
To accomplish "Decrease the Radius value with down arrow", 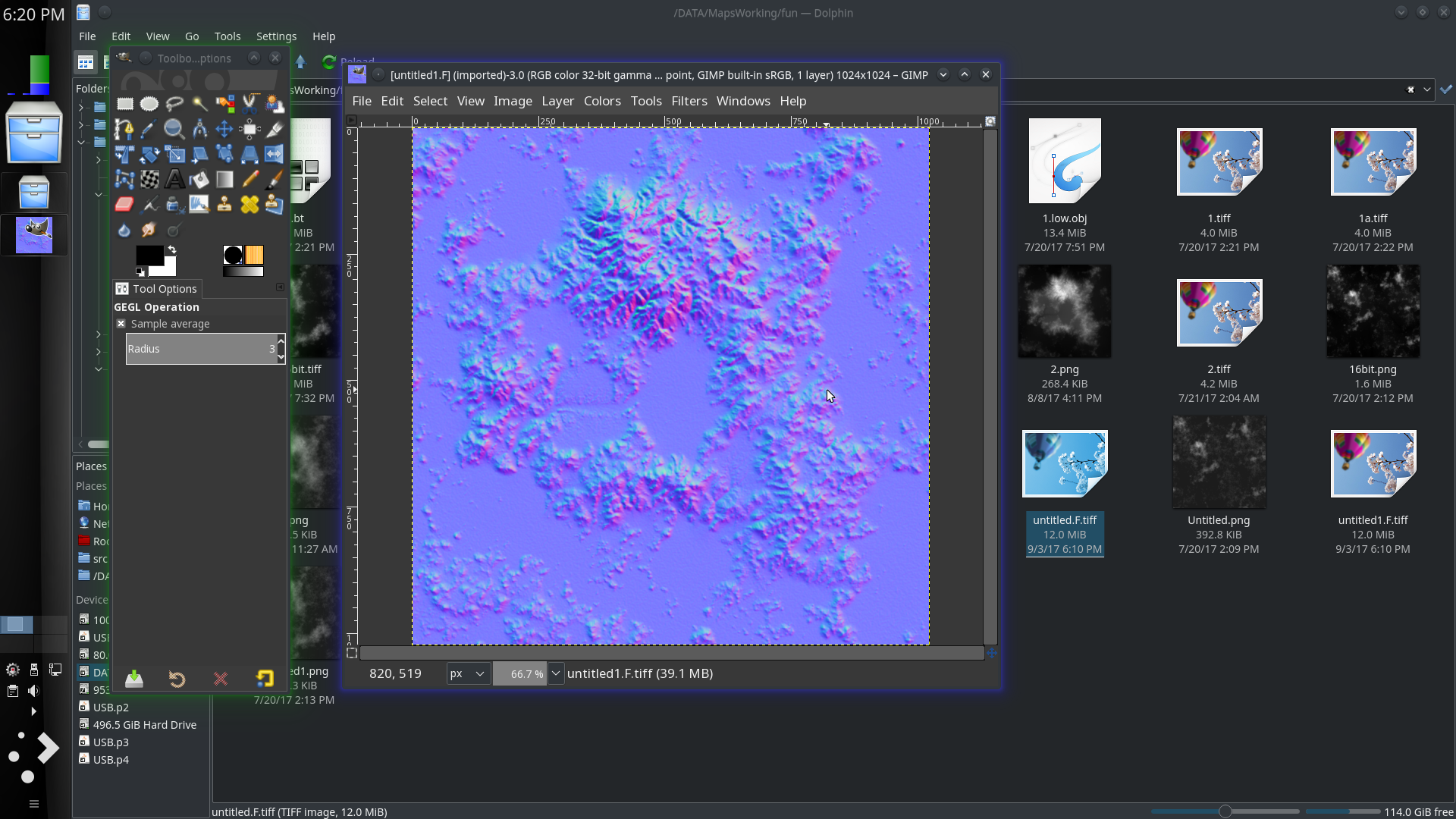I will 281,357.
